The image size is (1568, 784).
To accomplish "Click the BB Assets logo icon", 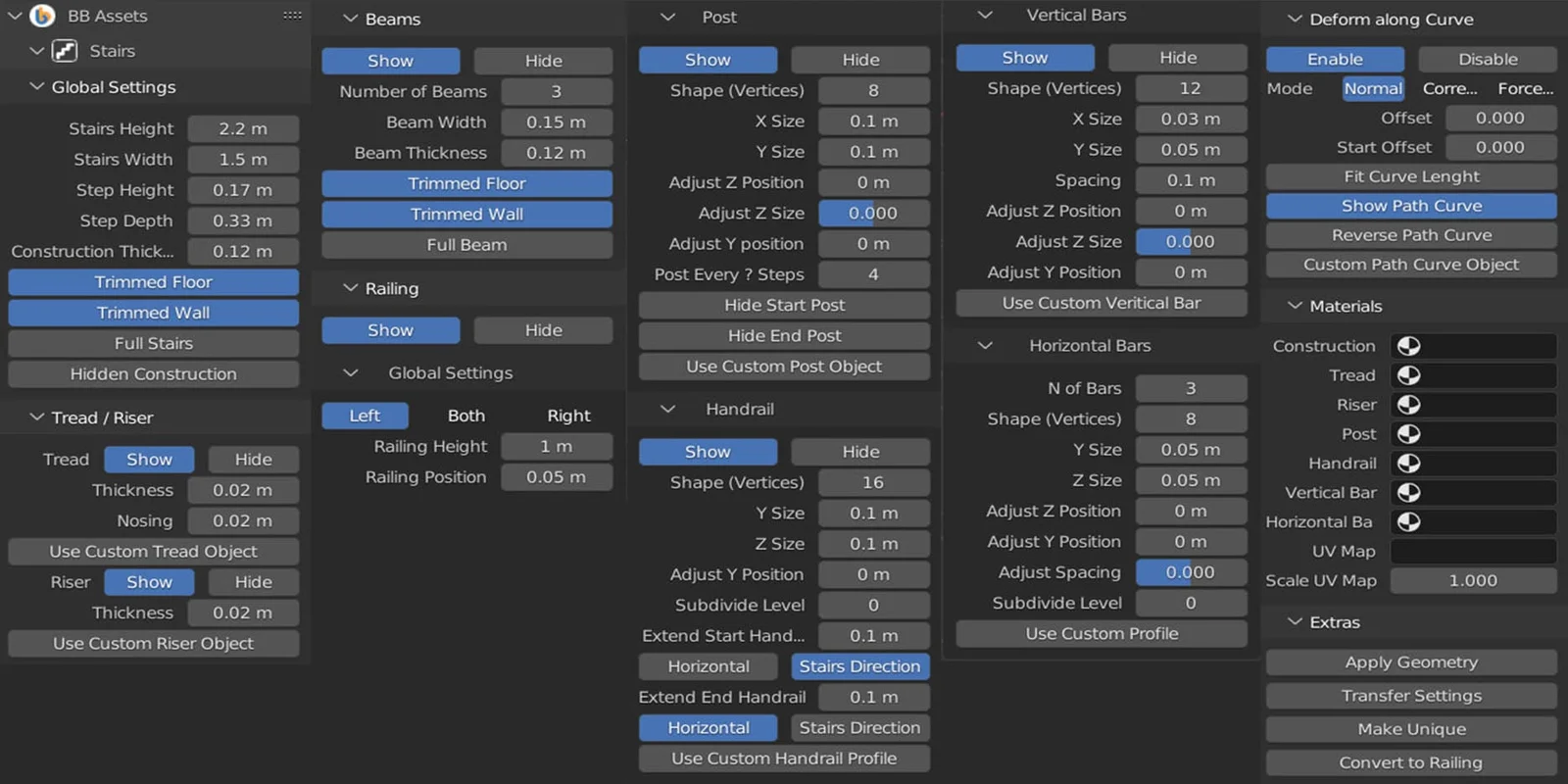I will click(x=42, y=16).
